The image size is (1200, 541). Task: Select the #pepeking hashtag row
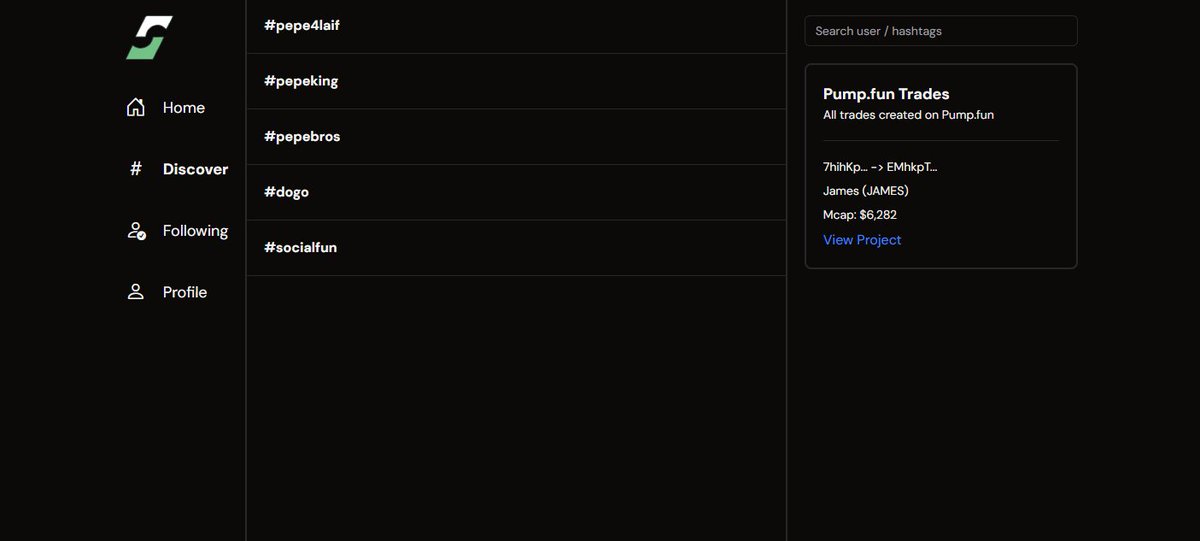click(x=516, y=81)
